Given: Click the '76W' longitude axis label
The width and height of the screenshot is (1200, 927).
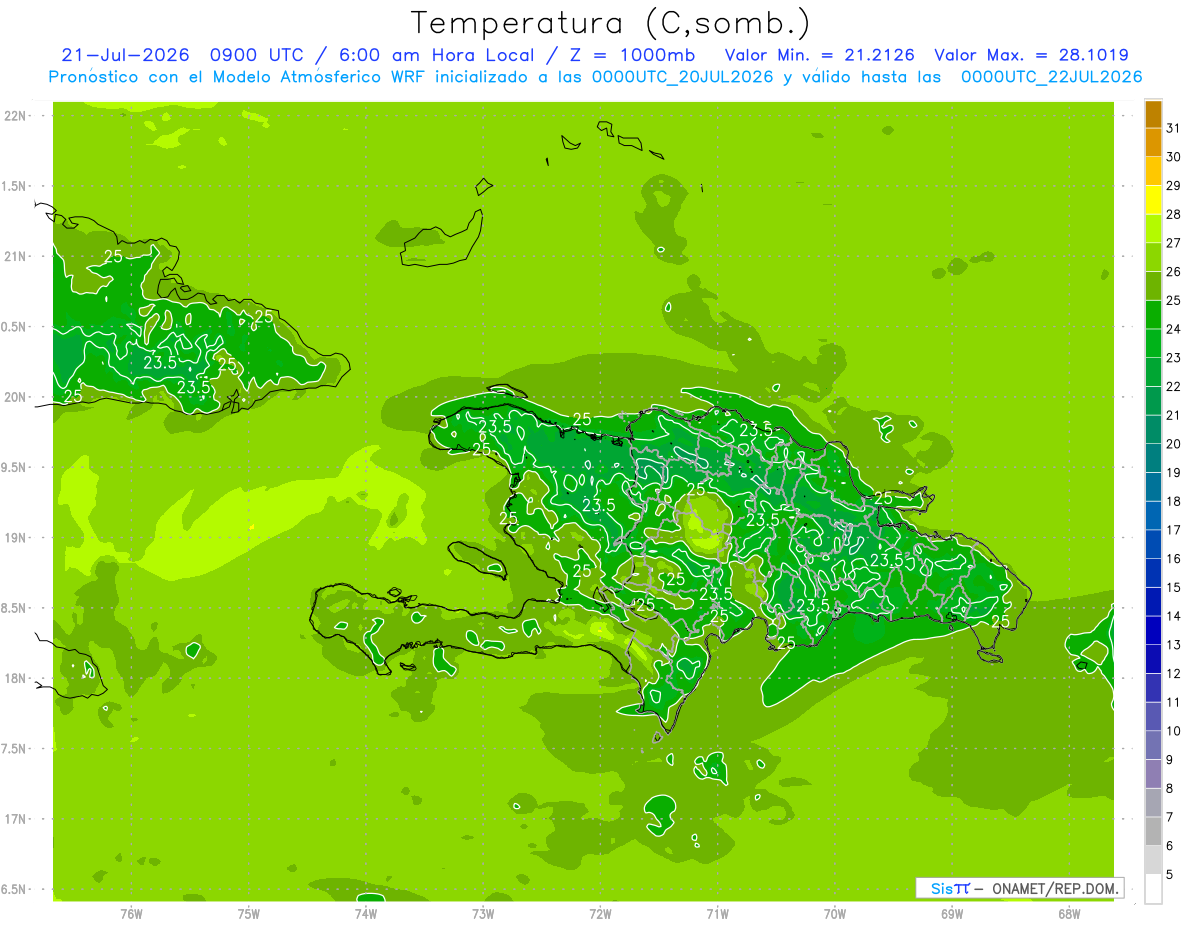Looking at the screenshot, I should (x=131, y=913).
